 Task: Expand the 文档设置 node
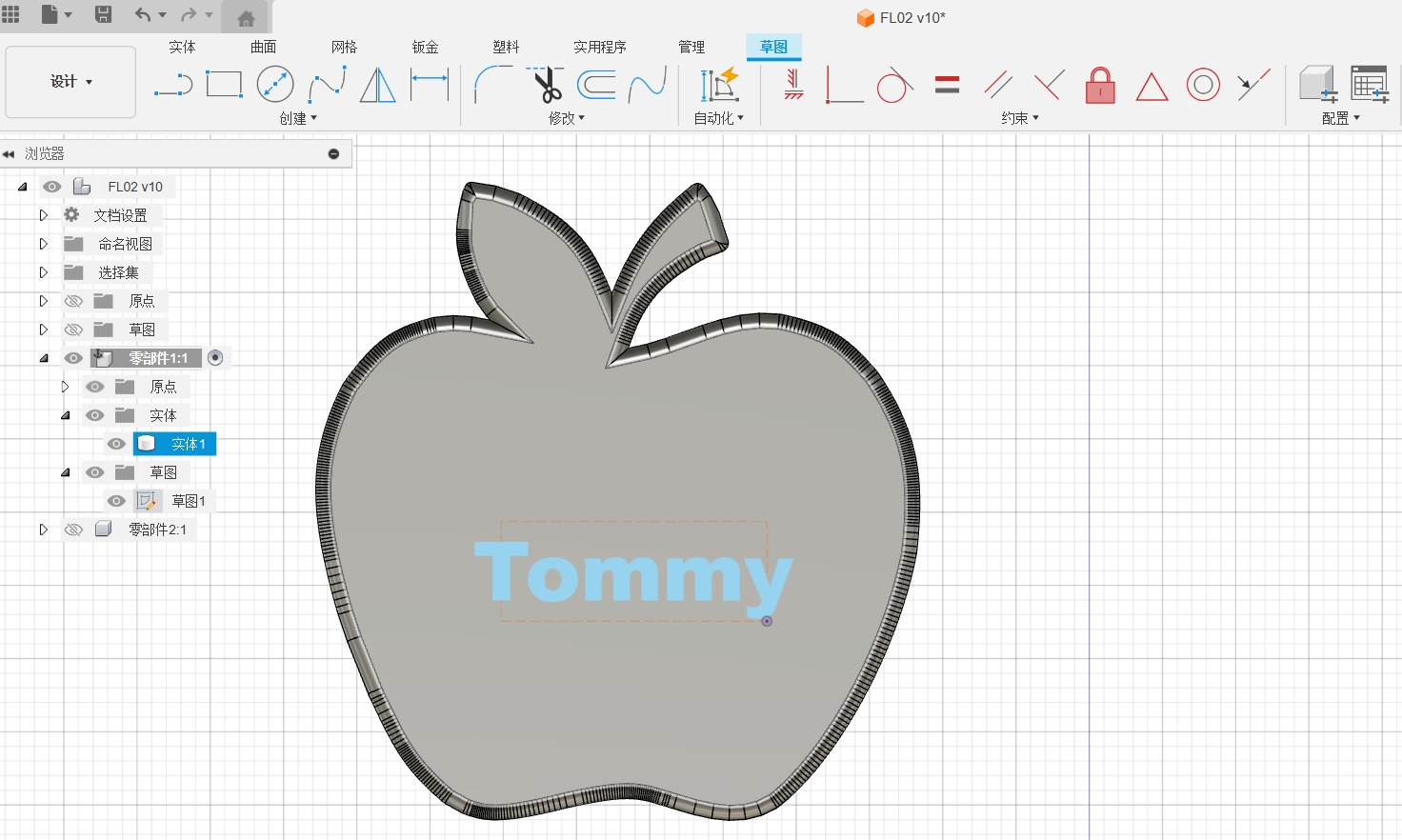tap(43, 215)
